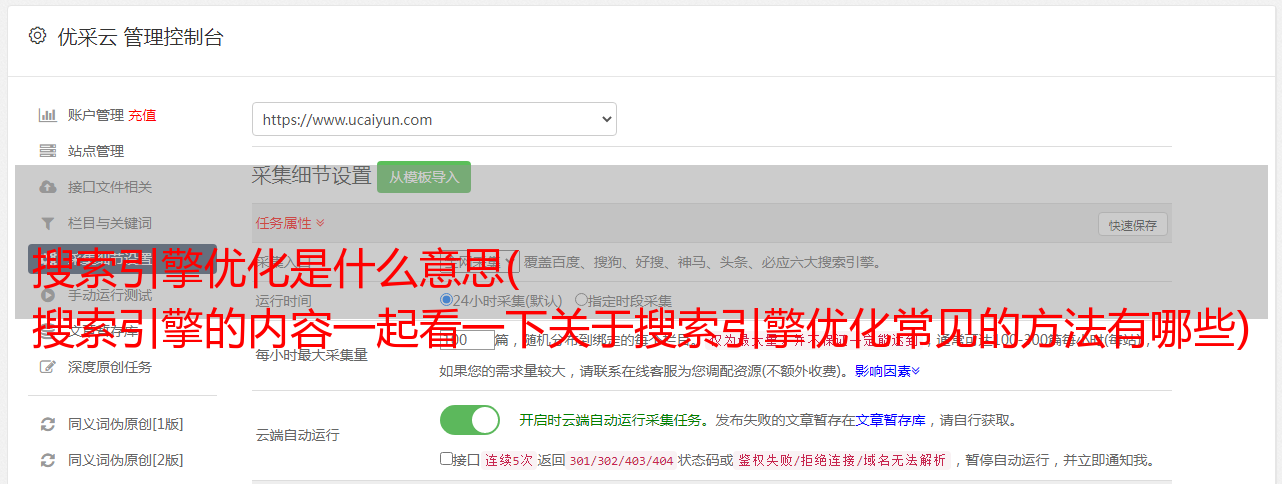Viewport: 1282px width, 484px height.
Task: Click the edit icon beside 深度原创任务
Action: (x=47, y=367)
